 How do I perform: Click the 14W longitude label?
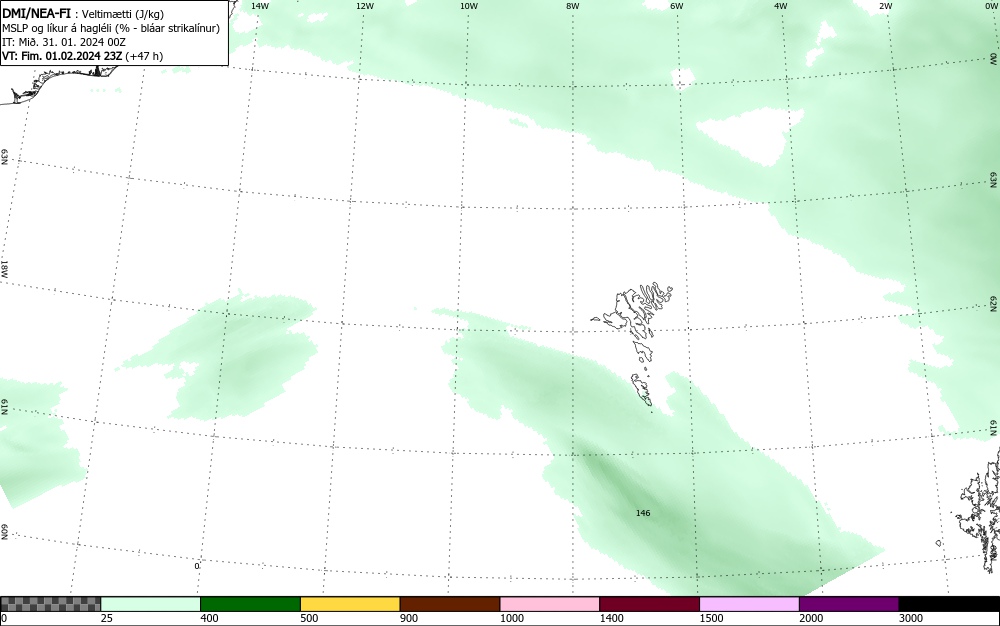coord(260,6)
